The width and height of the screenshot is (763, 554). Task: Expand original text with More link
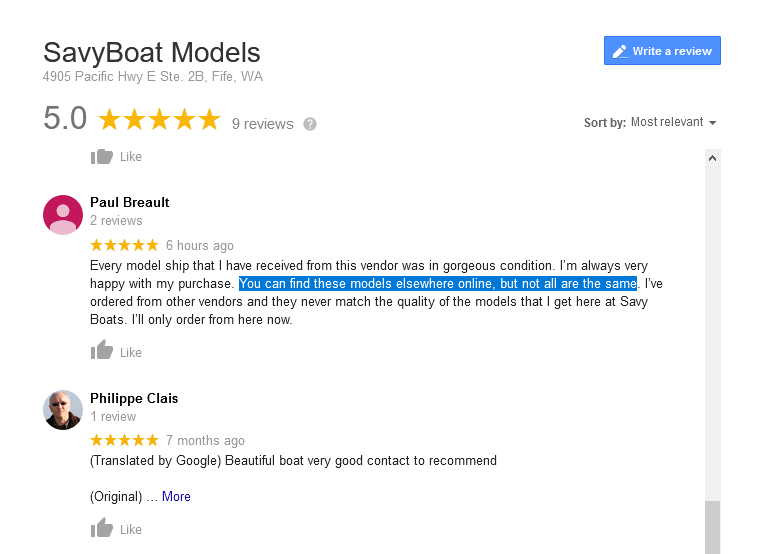click(176, 496)
